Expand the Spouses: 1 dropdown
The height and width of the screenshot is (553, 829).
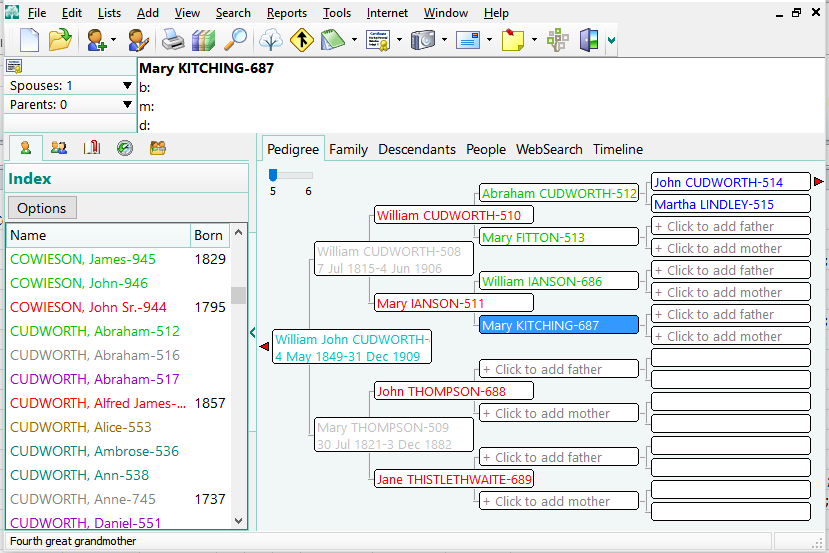tap(127, 86)
